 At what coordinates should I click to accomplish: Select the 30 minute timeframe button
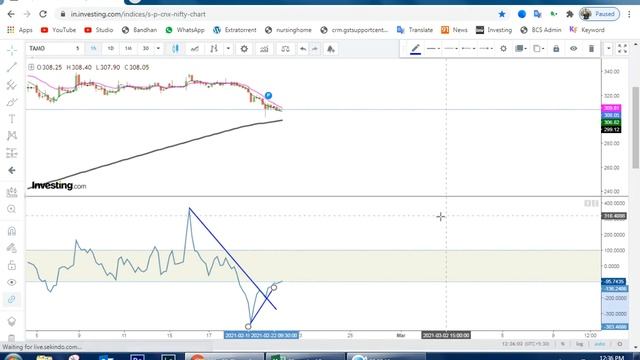146,48
